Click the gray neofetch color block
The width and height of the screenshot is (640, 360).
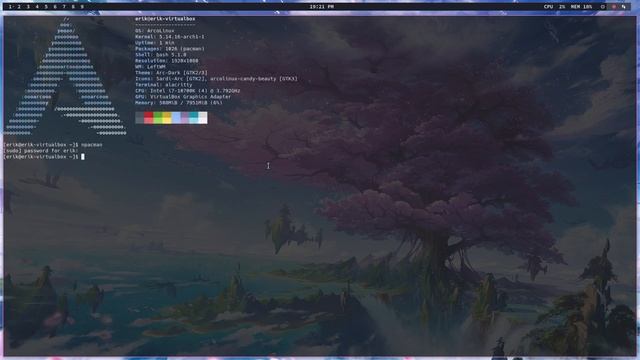click(x=140, y=118)
